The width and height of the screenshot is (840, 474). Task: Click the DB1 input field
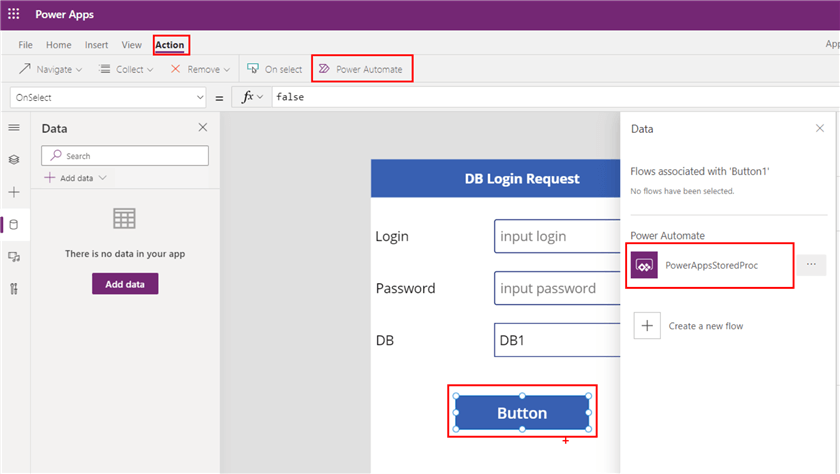click(557, 340)
